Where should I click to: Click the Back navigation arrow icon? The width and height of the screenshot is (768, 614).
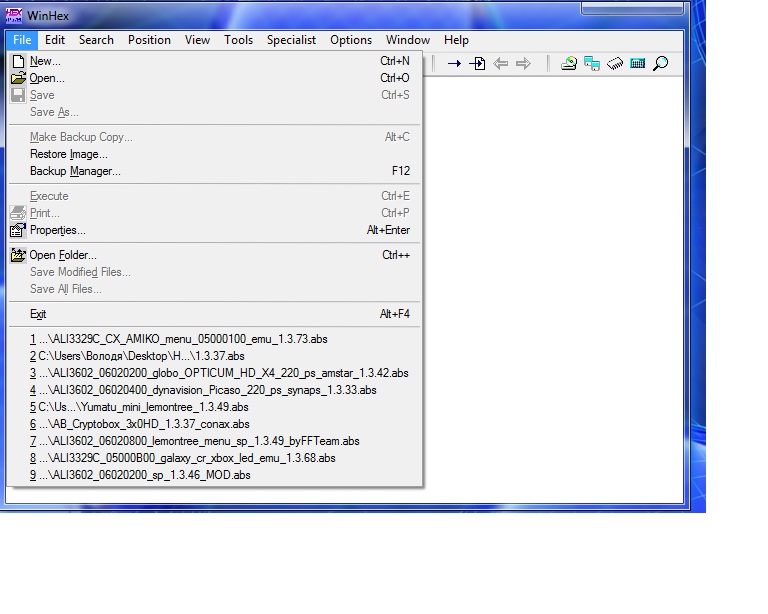tap(500, 64)
